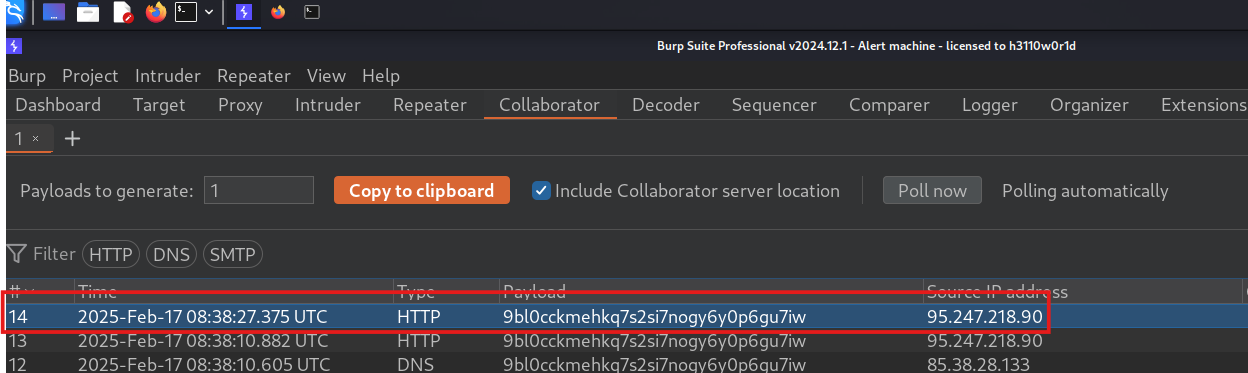Select the Collaborator tab
Image resolution: width=1248 pixels, height=373 pixels.
(549, 105)
